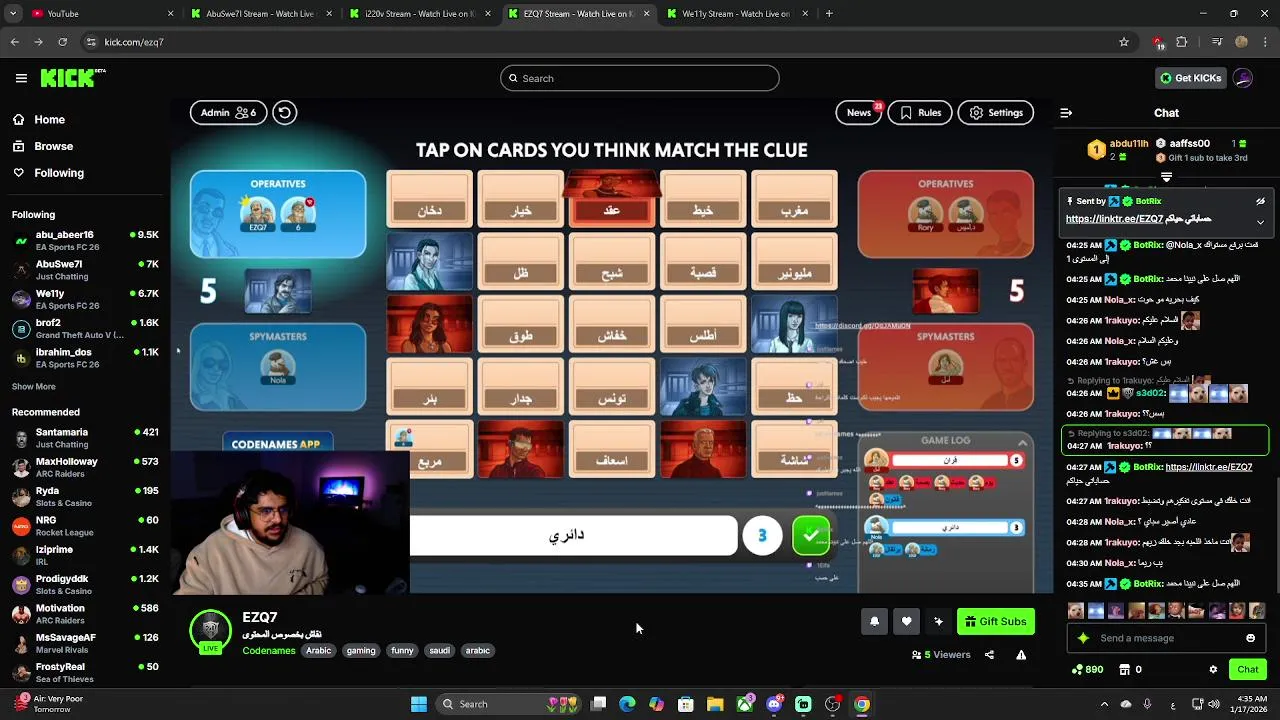Open the Kick hamburger menu

(21, 78)
